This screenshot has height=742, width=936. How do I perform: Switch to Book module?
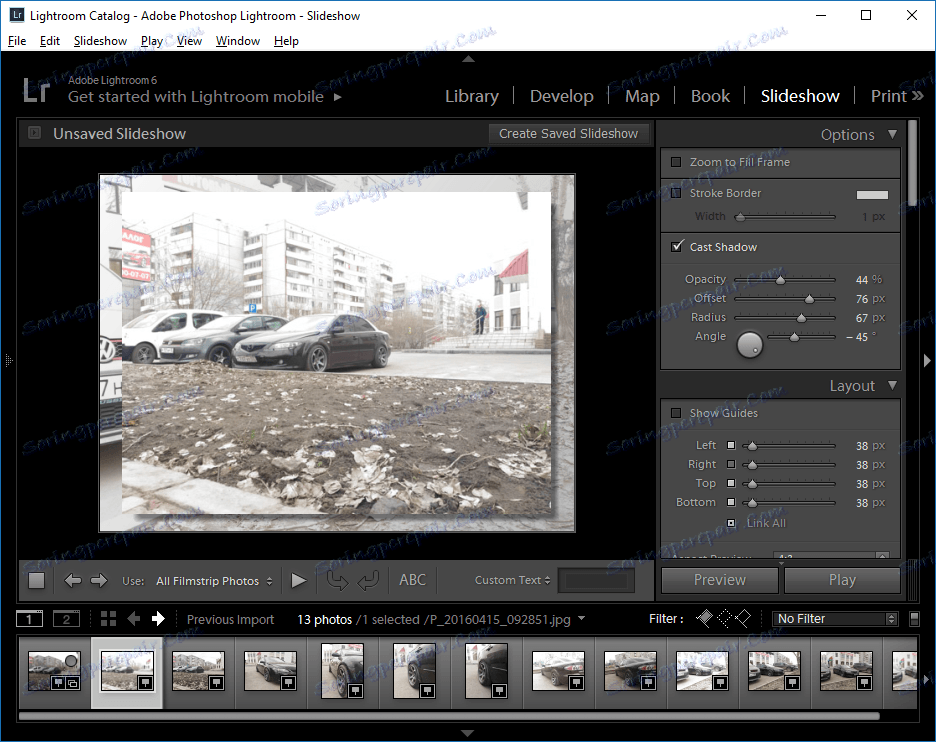(x=710, y=96)
